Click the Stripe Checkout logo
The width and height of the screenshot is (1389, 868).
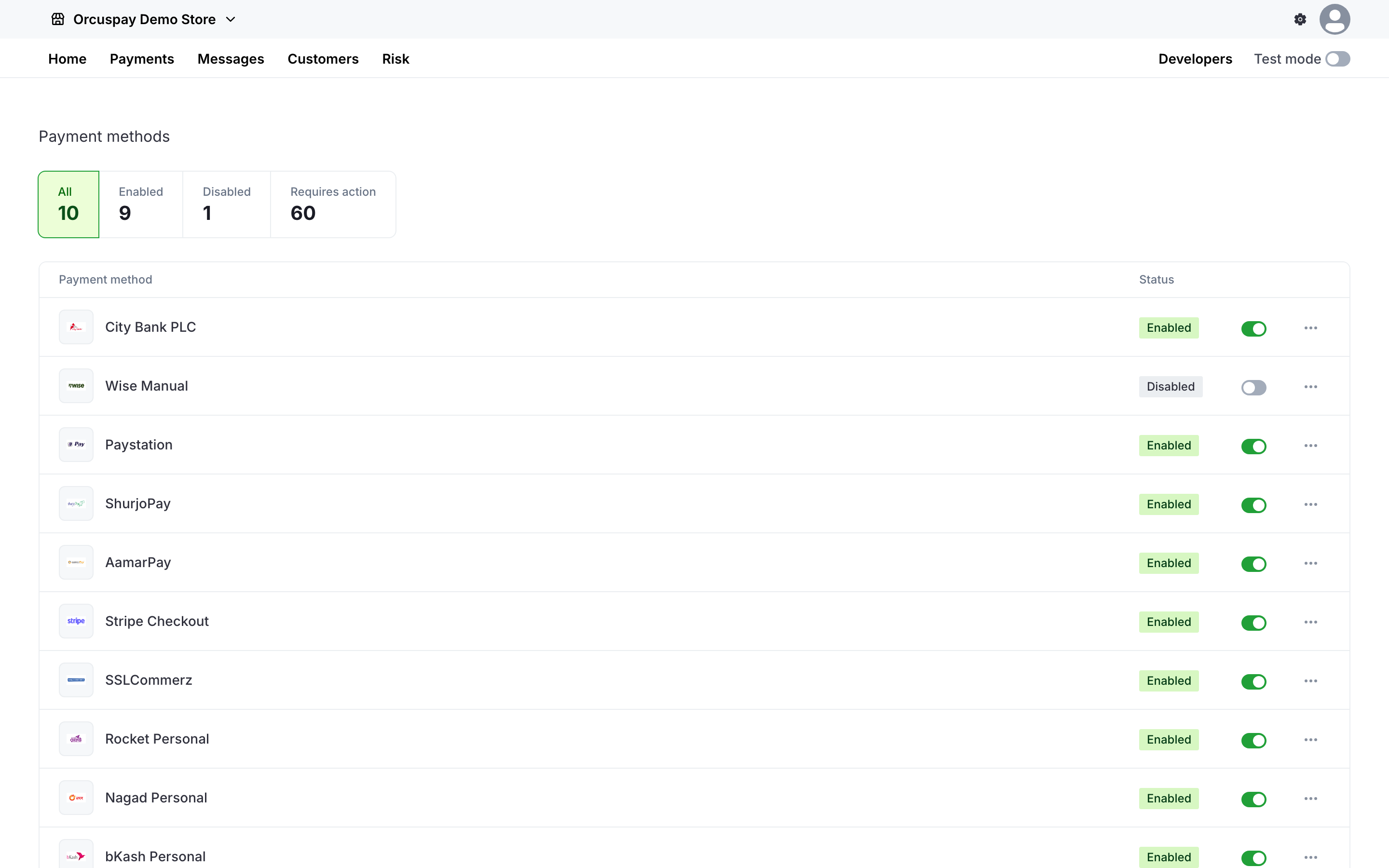(76, 621)
